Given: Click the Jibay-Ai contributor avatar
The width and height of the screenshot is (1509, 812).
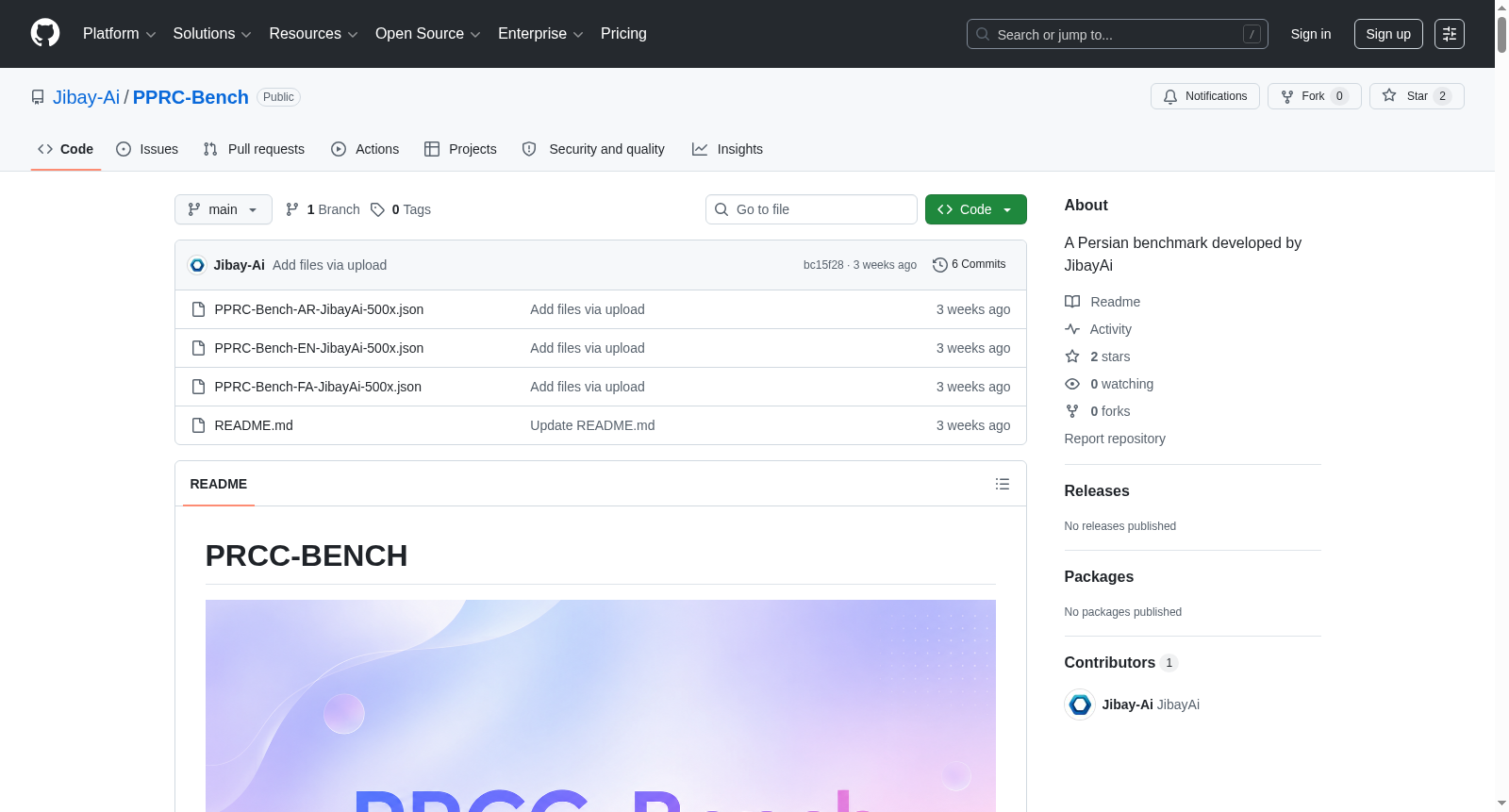Looking at the screenshot, I should 1080,704.
